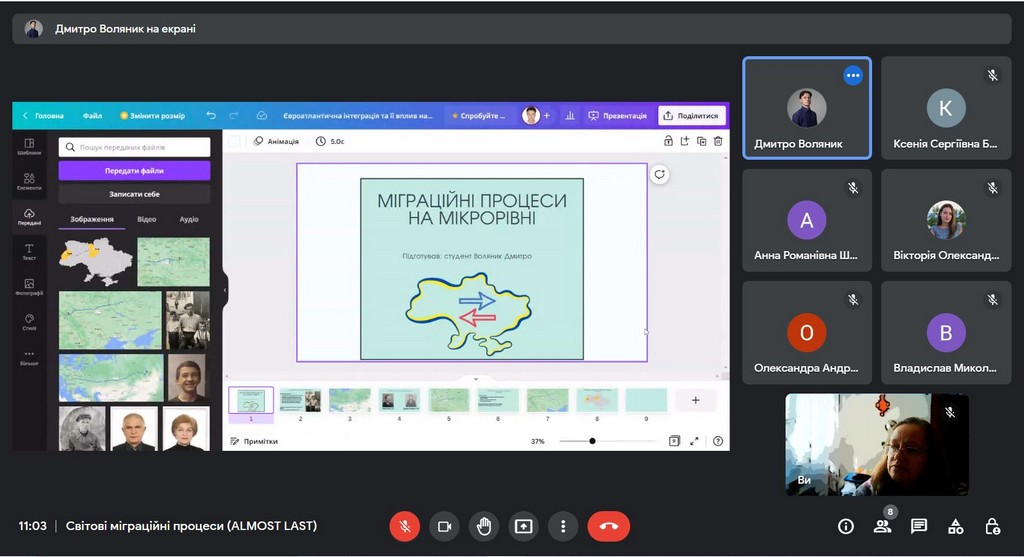Open the activities panel
Image resolution: width=1024 pixels, height=557 pixels.
tap(955, 526)
